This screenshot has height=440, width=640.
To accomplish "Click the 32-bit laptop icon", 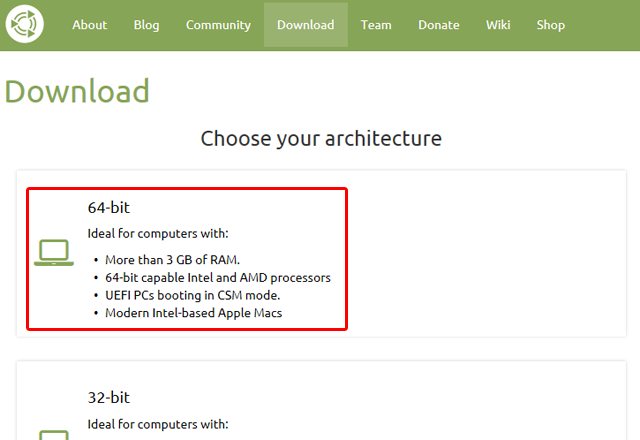I will [54, 435].
